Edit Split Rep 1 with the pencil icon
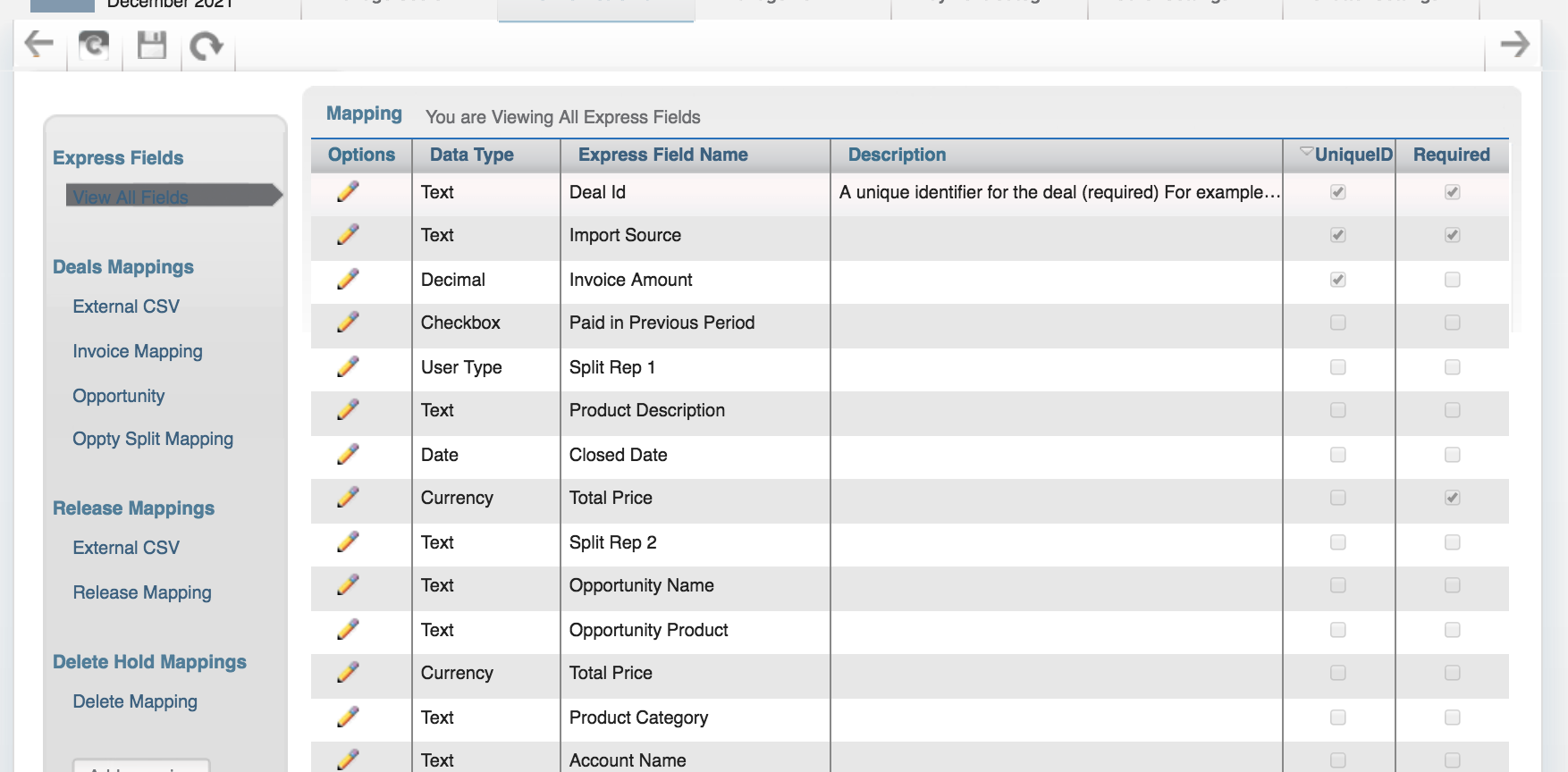 click(x=348, y=366)
